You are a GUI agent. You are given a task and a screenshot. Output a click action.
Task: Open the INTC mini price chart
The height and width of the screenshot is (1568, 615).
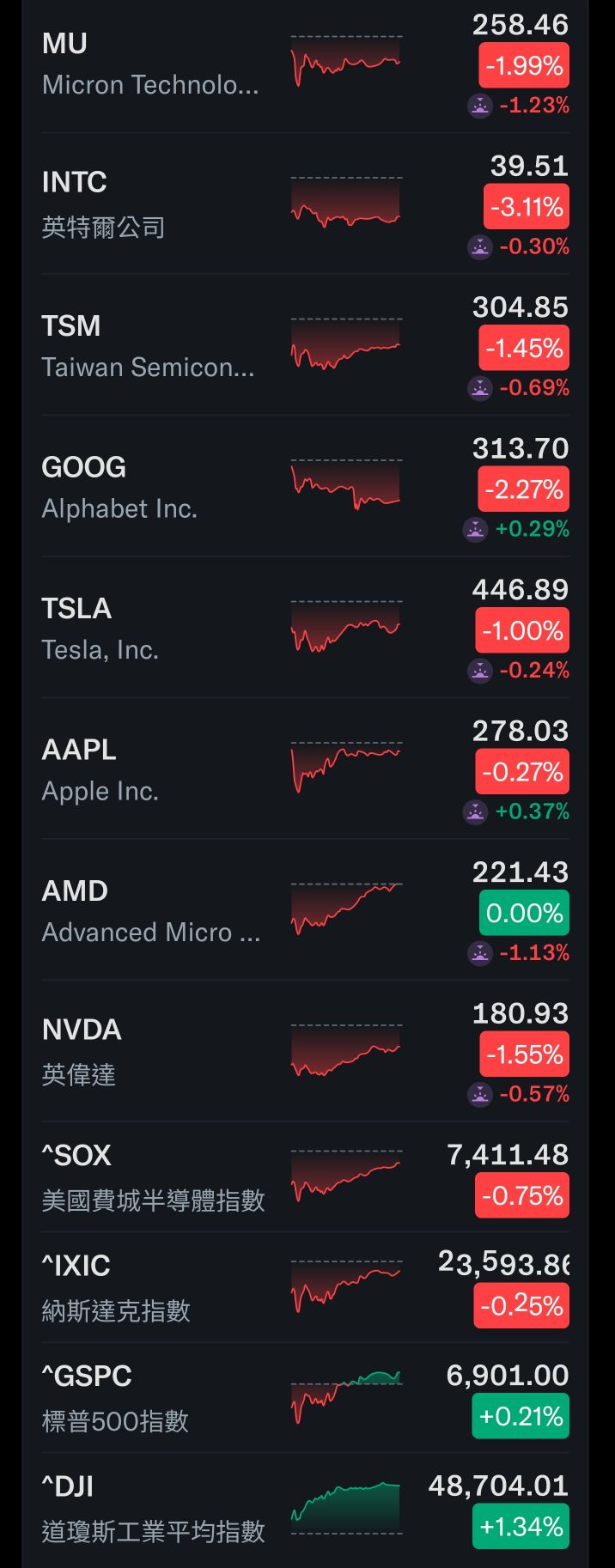point(346,204)
